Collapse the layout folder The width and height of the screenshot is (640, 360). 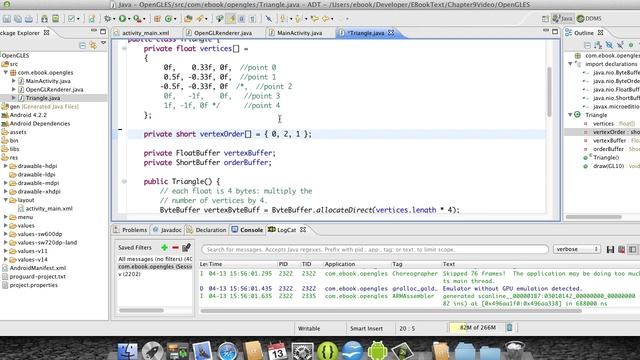click(6, 200)
